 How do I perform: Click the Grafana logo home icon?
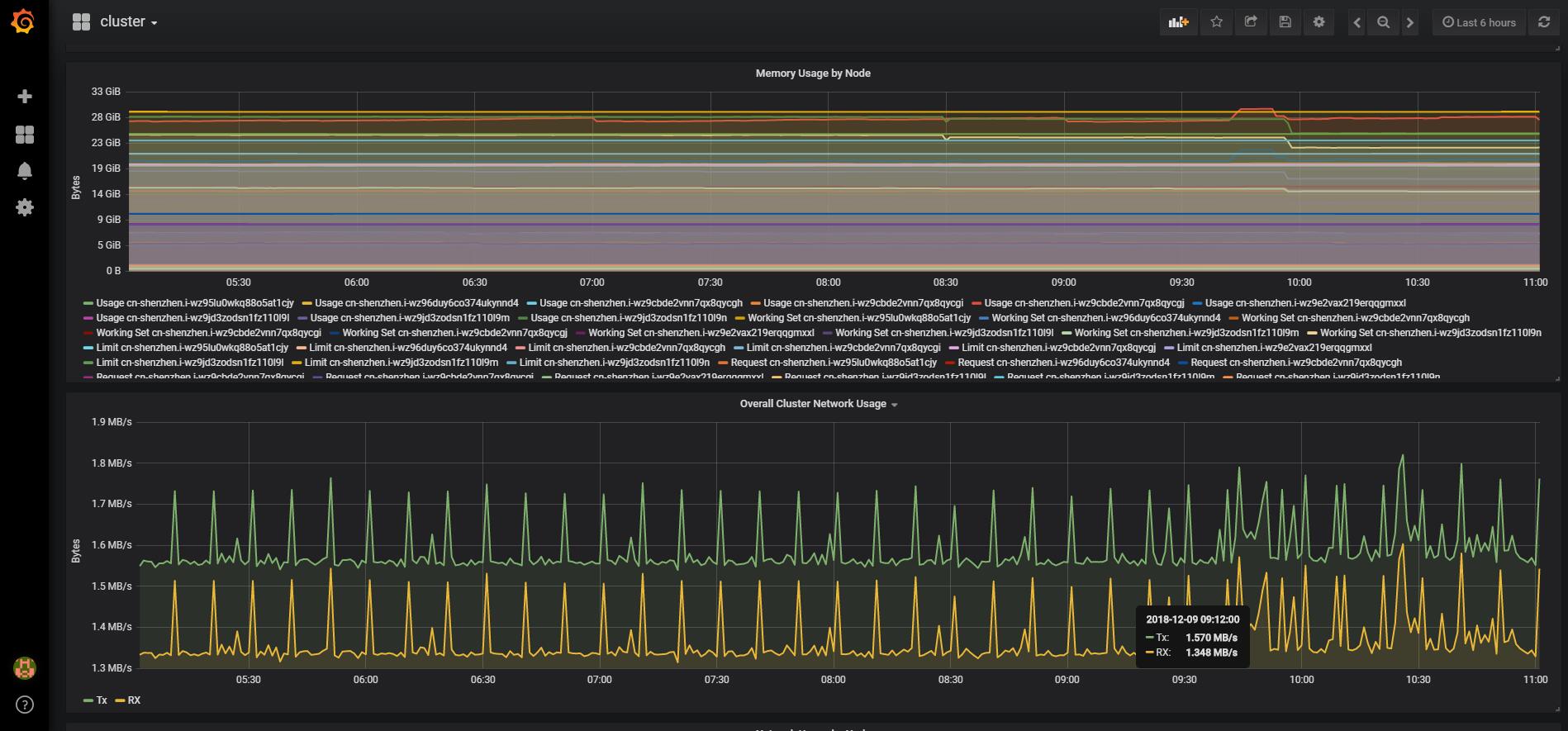click(24, 22)
